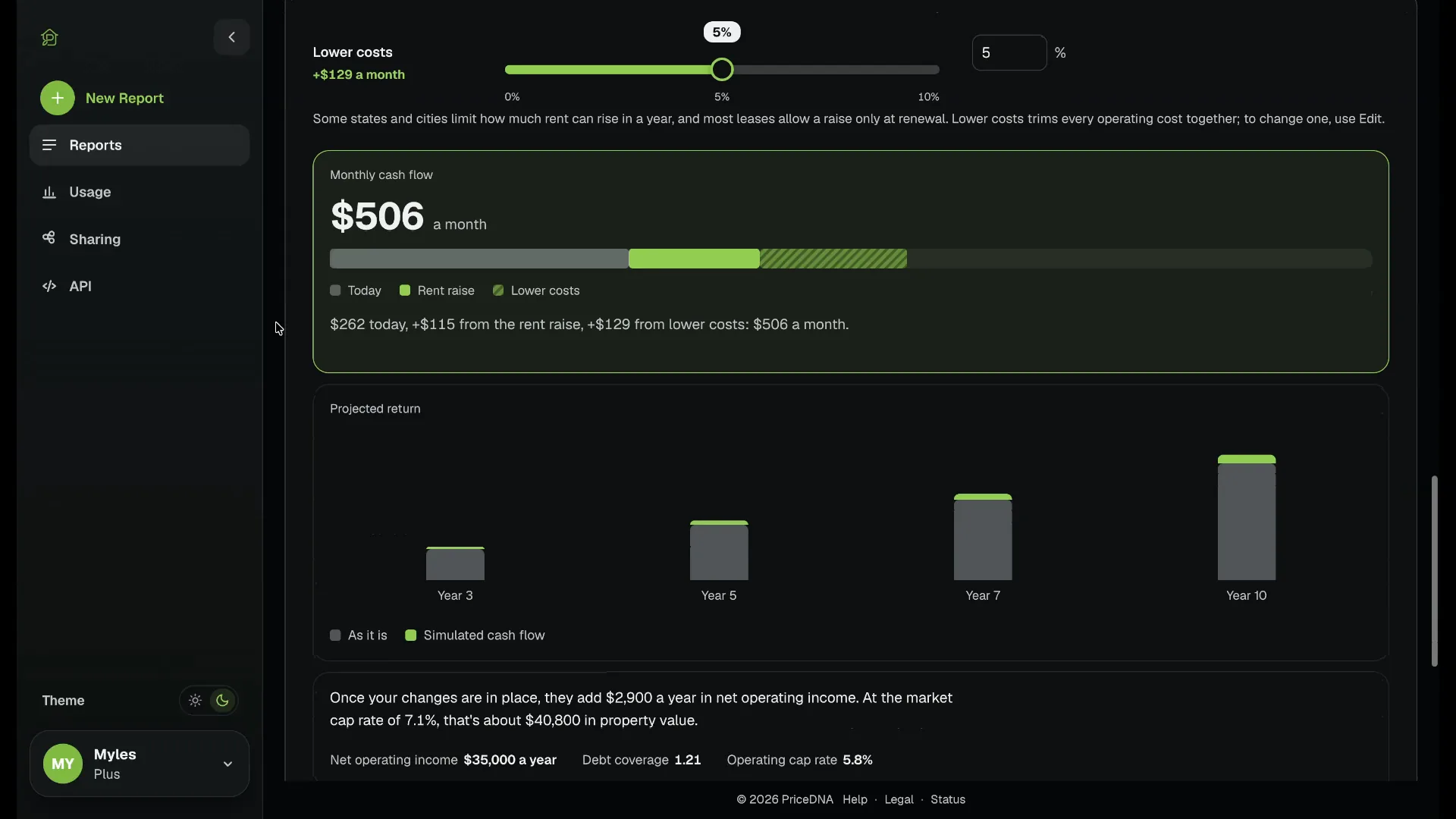The width and height of the screenshot is (1456, 819).
Task: Open the Legal footer link
Action: pyautogui.click(x=899, y=799)
